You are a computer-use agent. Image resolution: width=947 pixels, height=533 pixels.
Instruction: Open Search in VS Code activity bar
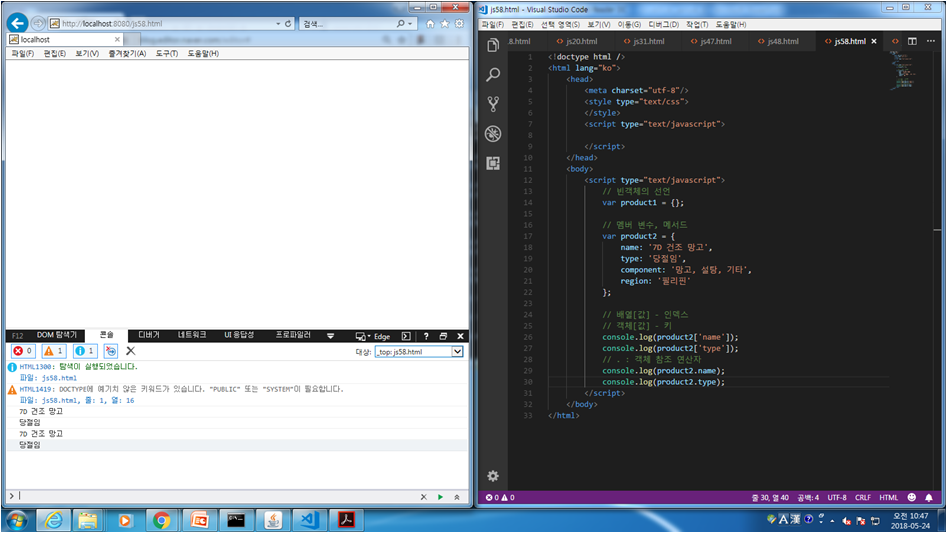tap(493, 75)
